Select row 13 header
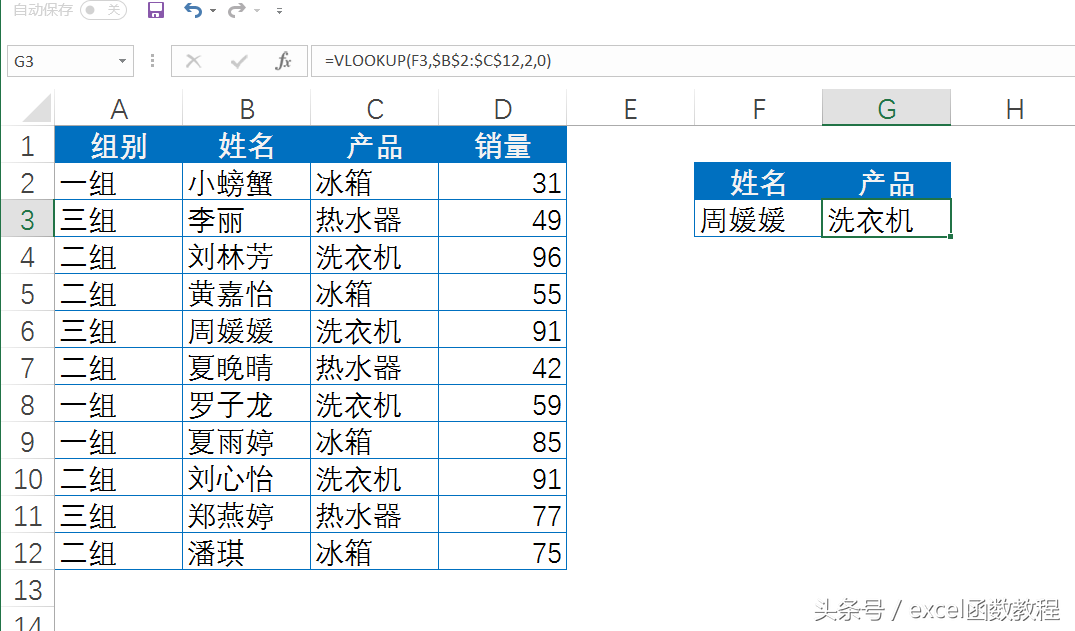This screenshot has height=631, width=1075. pyautogui.click(x=27, y=590)
